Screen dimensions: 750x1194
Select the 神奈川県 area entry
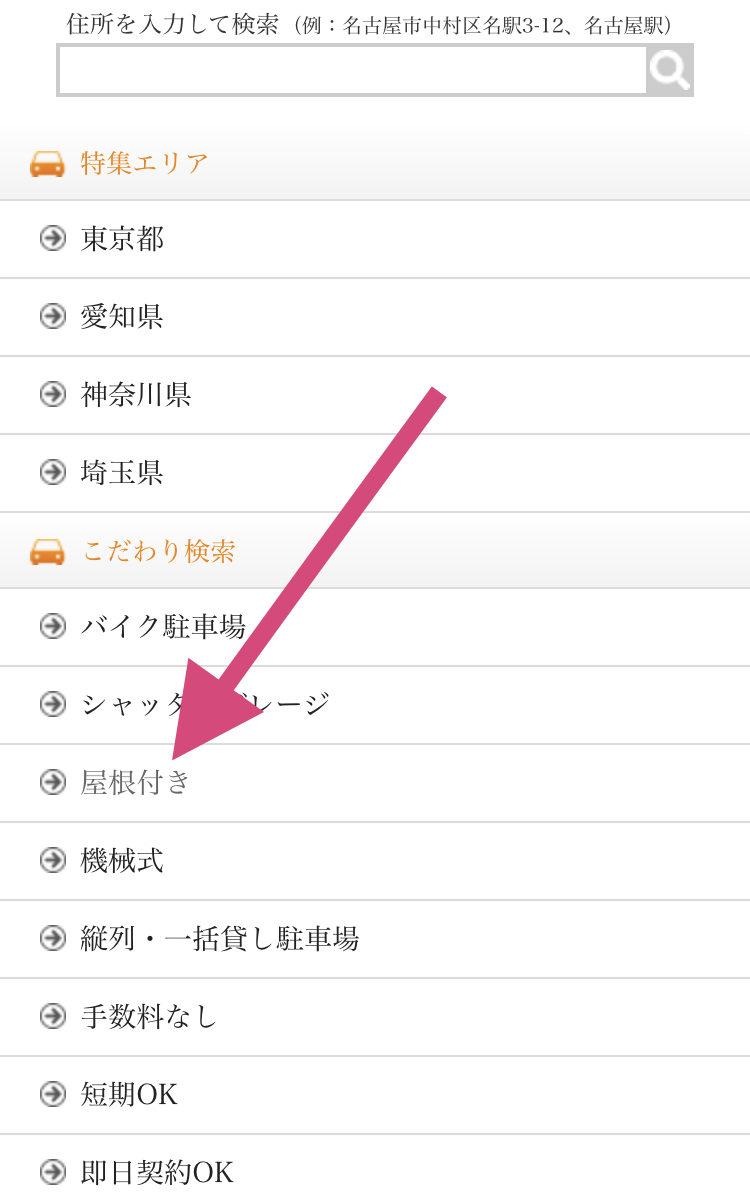pos(136,395)
